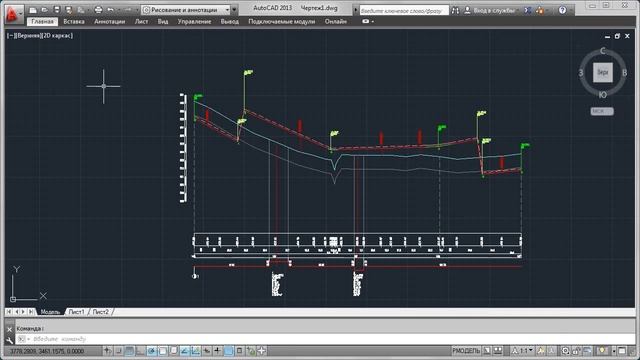Viewport: 640px width, 360px height.
Task: Select the Главная ribbon tab
Action: pyautogui.click(x=42, y=22)
